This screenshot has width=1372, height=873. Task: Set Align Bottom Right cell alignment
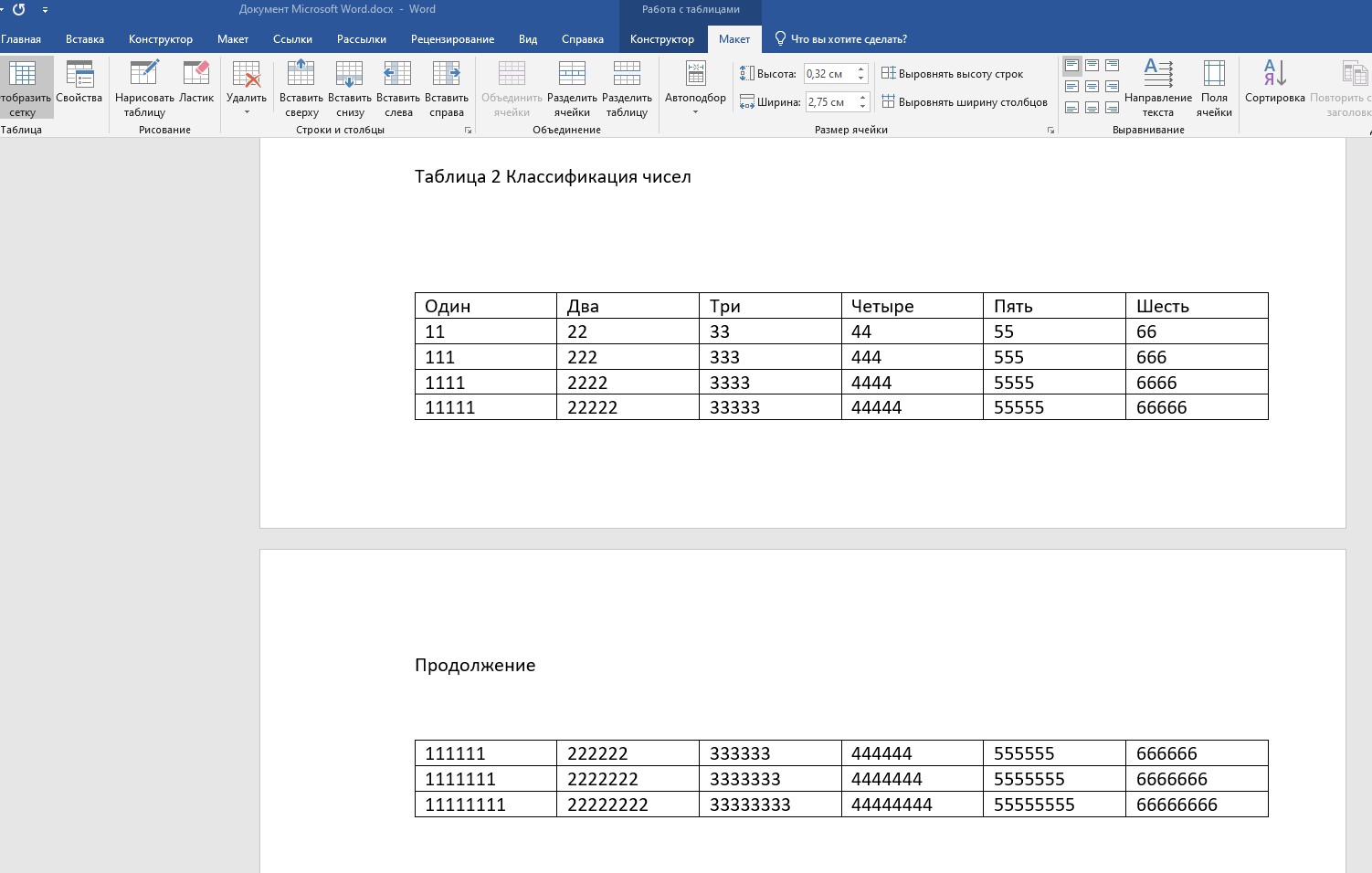pos(1112,108)
